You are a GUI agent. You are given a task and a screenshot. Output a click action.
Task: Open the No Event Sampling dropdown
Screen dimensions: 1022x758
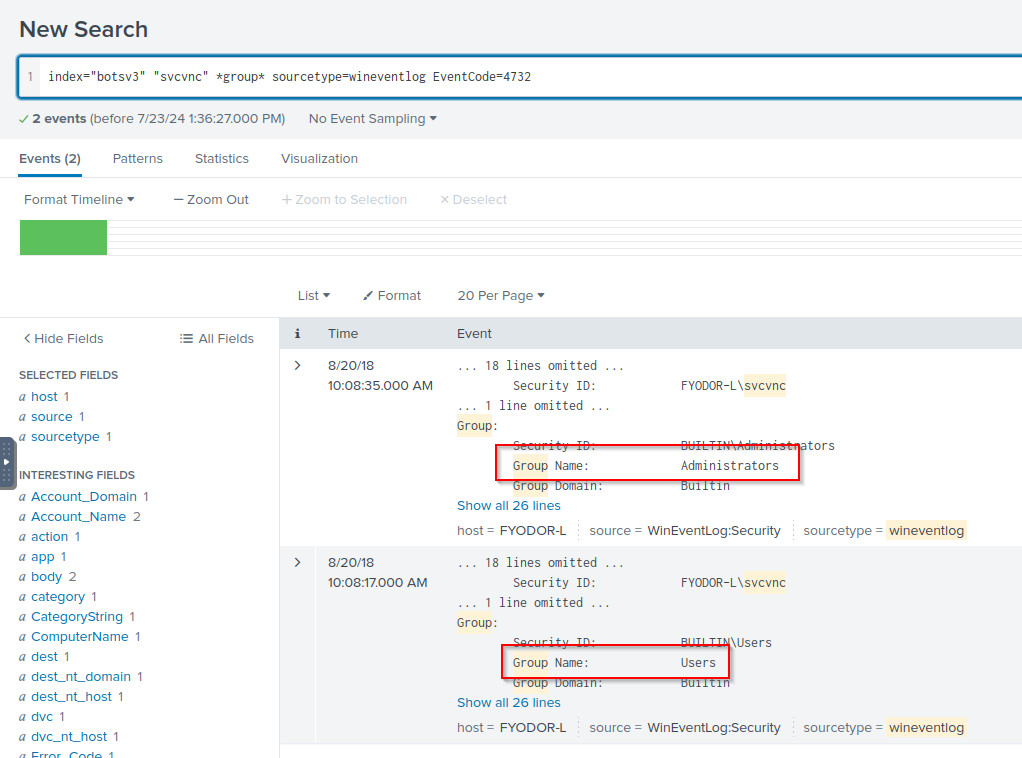click(372, 119)
